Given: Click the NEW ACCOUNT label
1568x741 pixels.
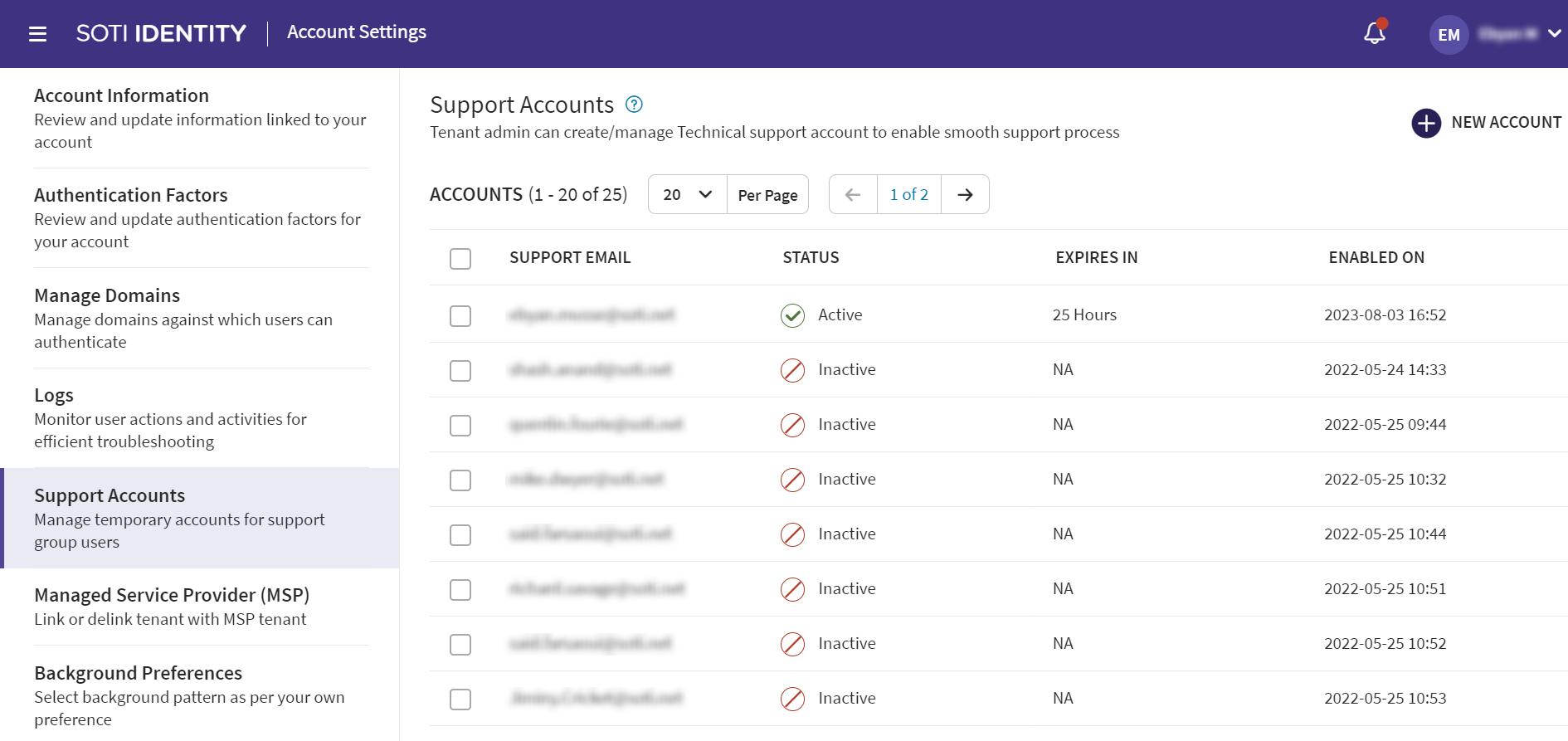Looking at the screenshot, I should (1506, 123).
